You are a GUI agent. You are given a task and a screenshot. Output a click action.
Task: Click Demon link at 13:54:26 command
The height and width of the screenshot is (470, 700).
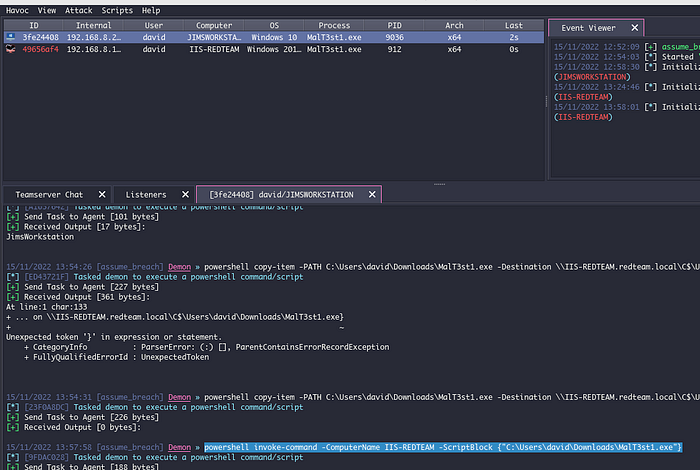point(179,267)
